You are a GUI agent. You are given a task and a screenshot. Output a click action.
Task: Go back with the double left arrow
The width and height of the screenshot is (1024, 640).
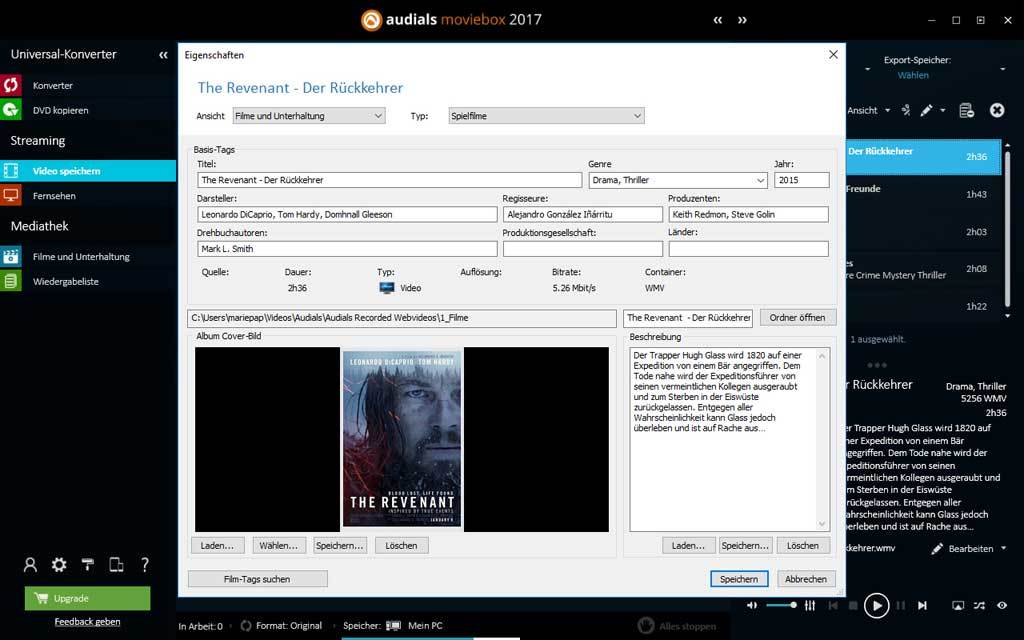coord(718,20)
